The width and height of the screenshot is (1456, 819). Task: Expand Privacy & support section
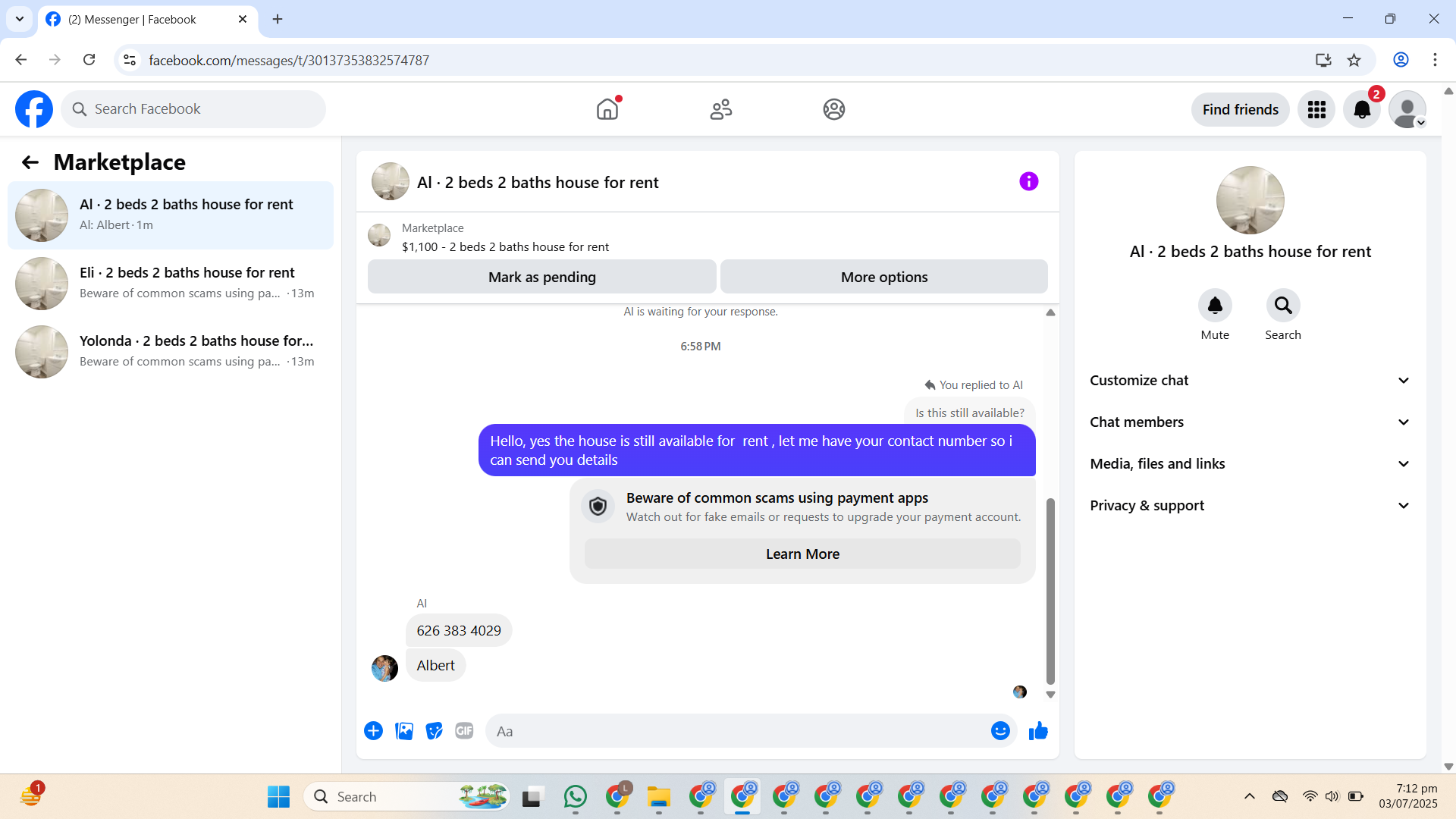click(x=1250, y=506)
